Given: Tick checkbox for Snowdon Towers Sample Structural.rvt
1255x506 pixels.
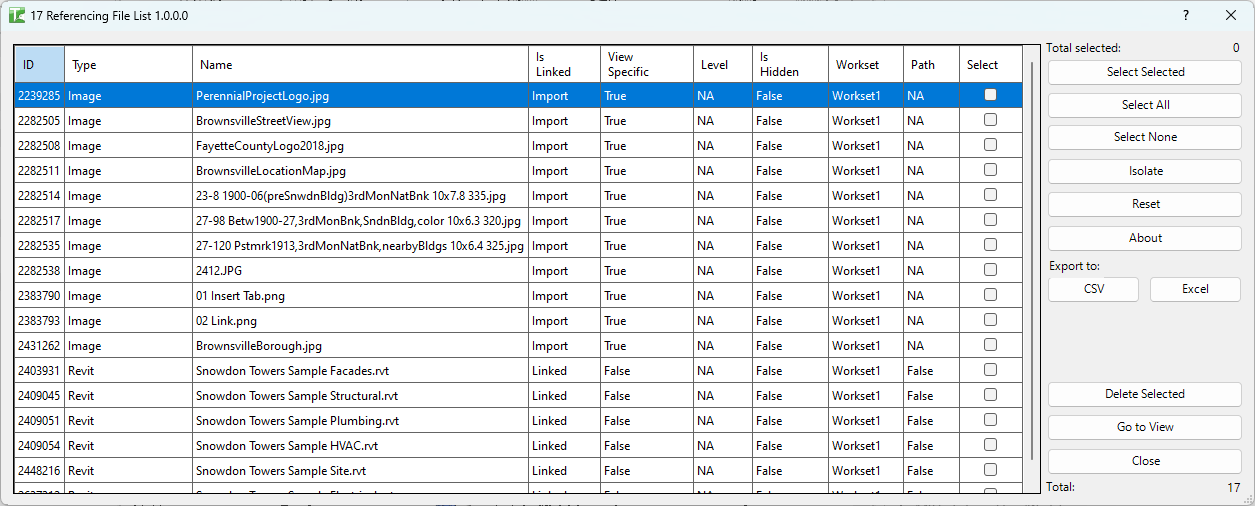Looking at the screenshot, I should click(x=990, y=395).
